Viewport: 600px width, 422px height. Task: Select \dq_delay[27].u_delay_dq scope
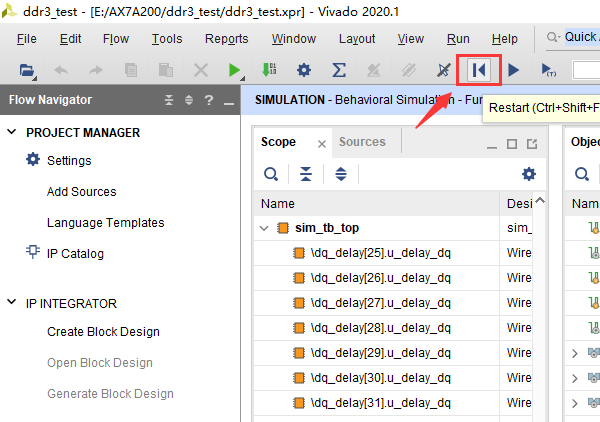click(x=380, y=303)
